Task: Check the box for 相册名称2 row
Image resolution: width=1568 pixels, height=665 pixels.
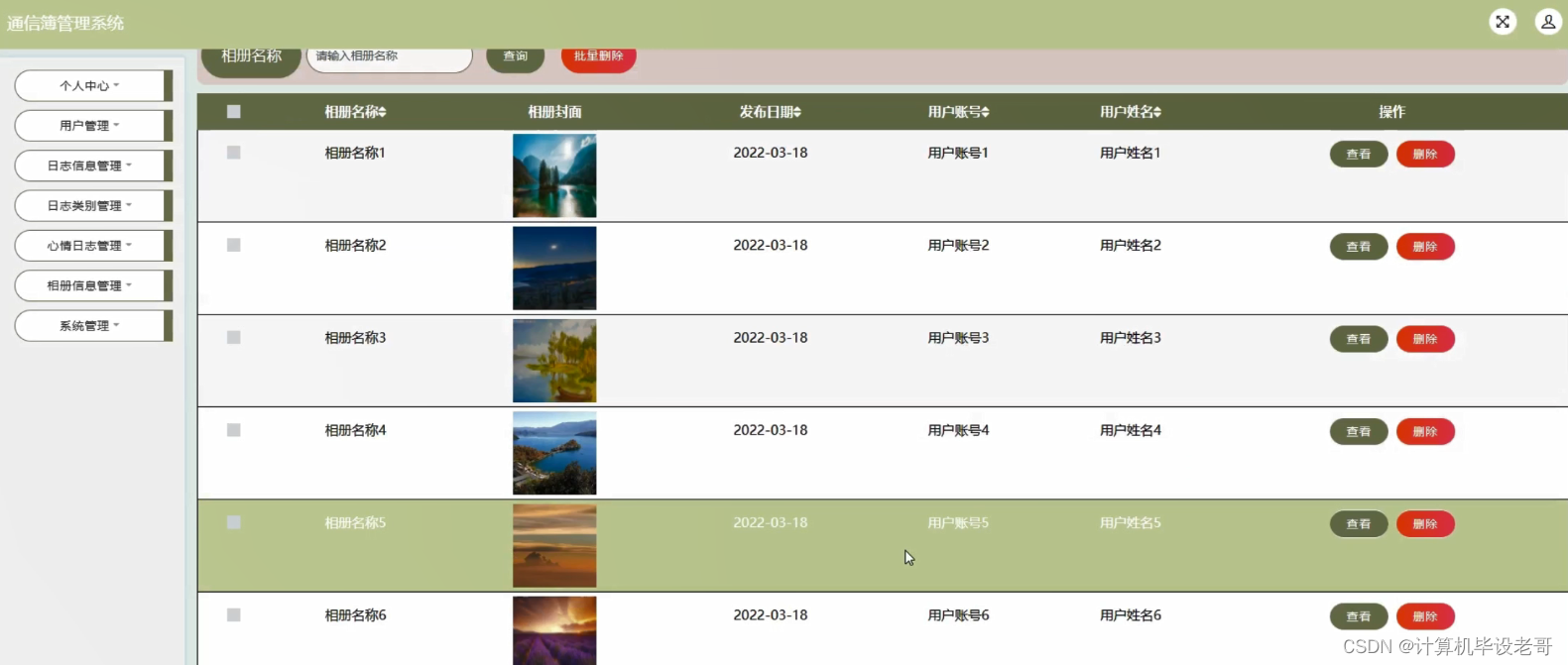Action: point(234,245)
